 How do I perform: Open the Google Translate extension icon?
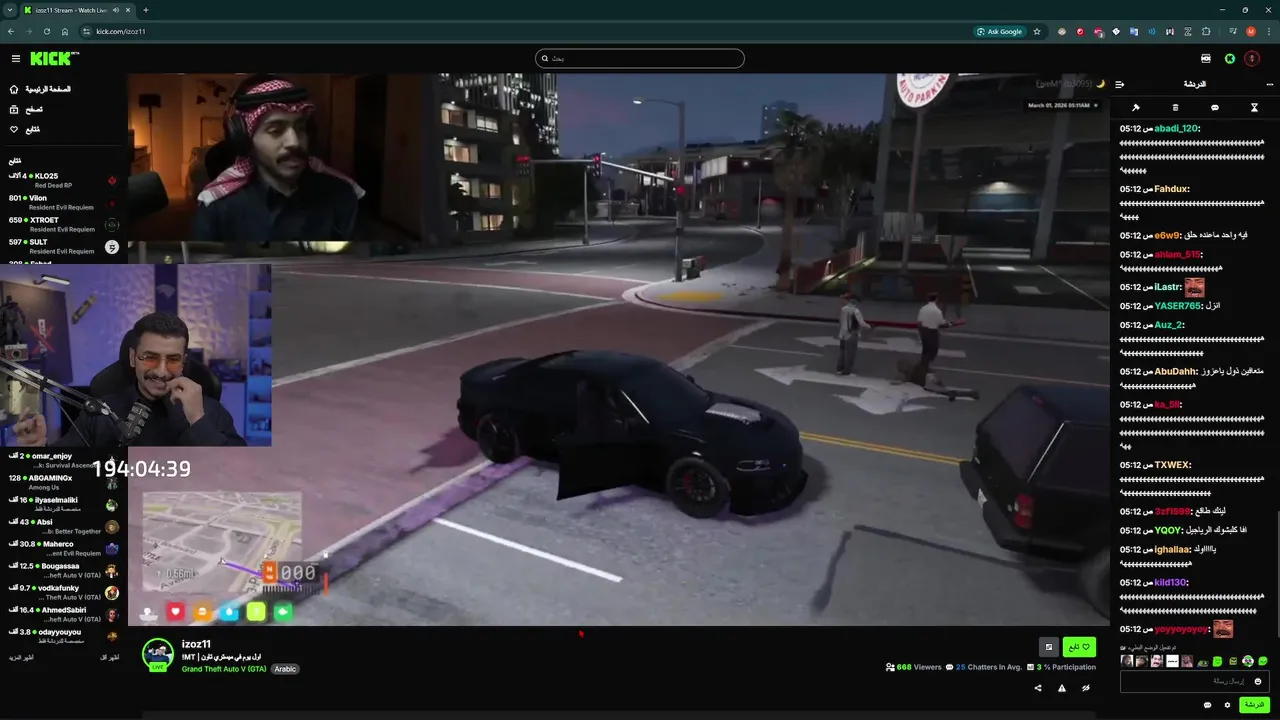(x=1134, y=31)
